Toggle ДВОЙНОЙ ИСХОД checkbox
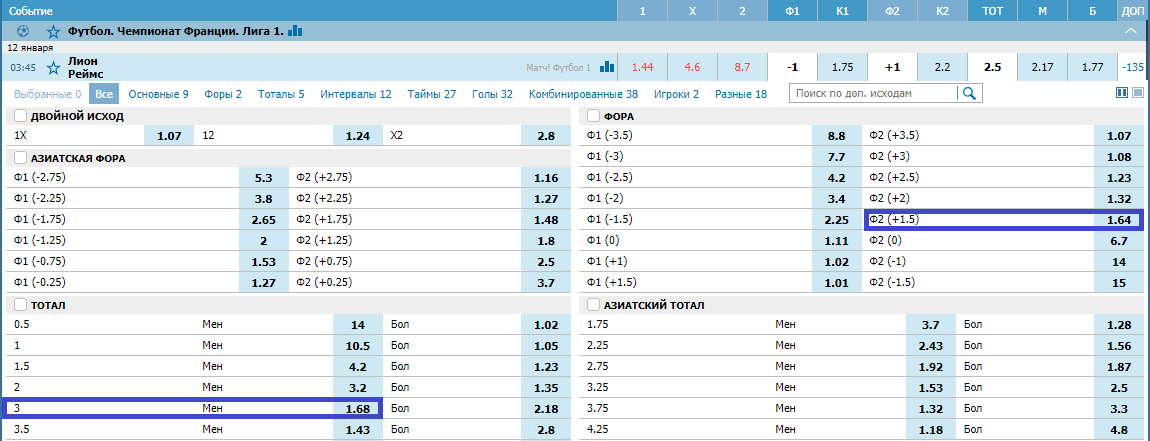The height and width of the screenshot is (441, 1150). 21,116
